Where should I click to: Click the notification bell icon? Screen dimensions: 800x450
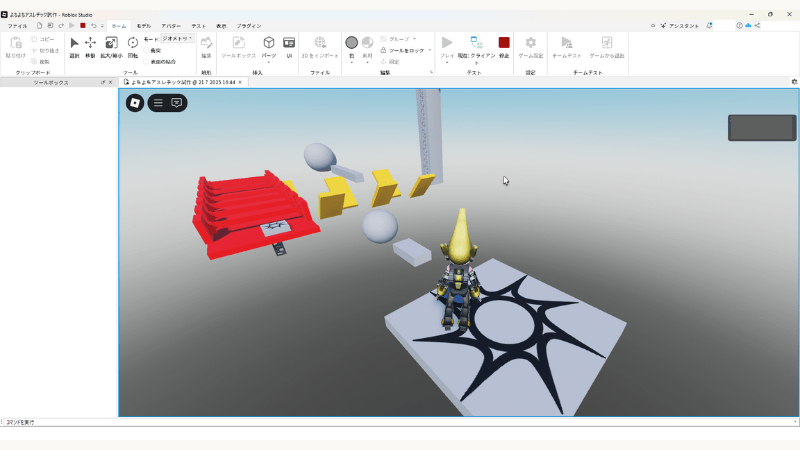click(x=709, y=26)
